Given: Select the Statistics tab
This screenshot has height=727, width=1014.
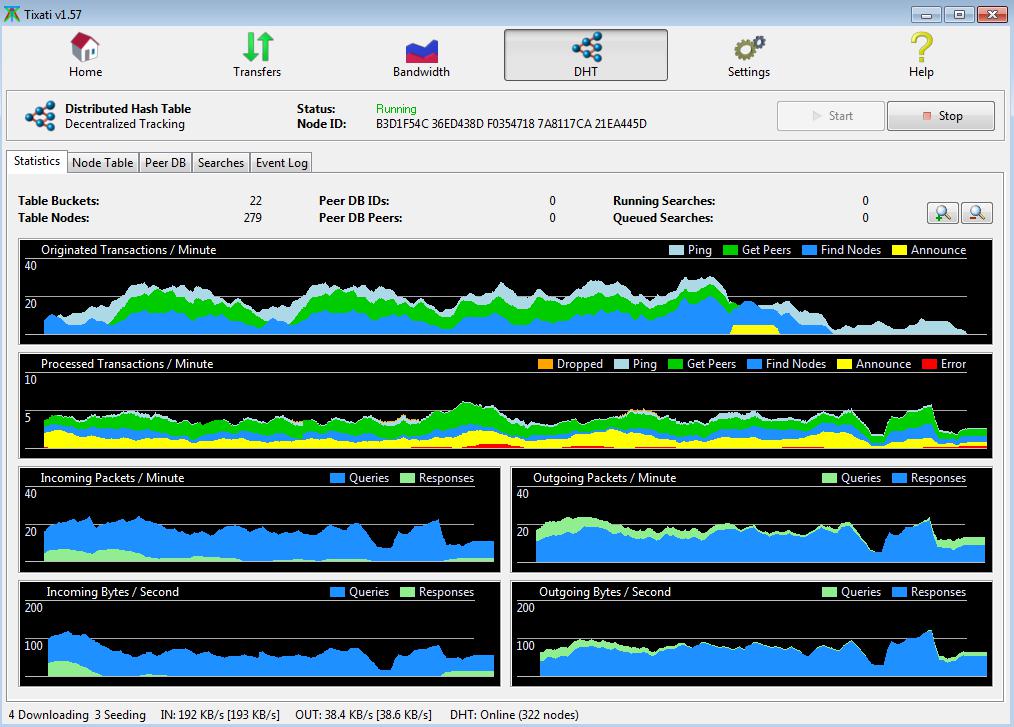Looking at the screenshot, I should (x=37, y=161).
